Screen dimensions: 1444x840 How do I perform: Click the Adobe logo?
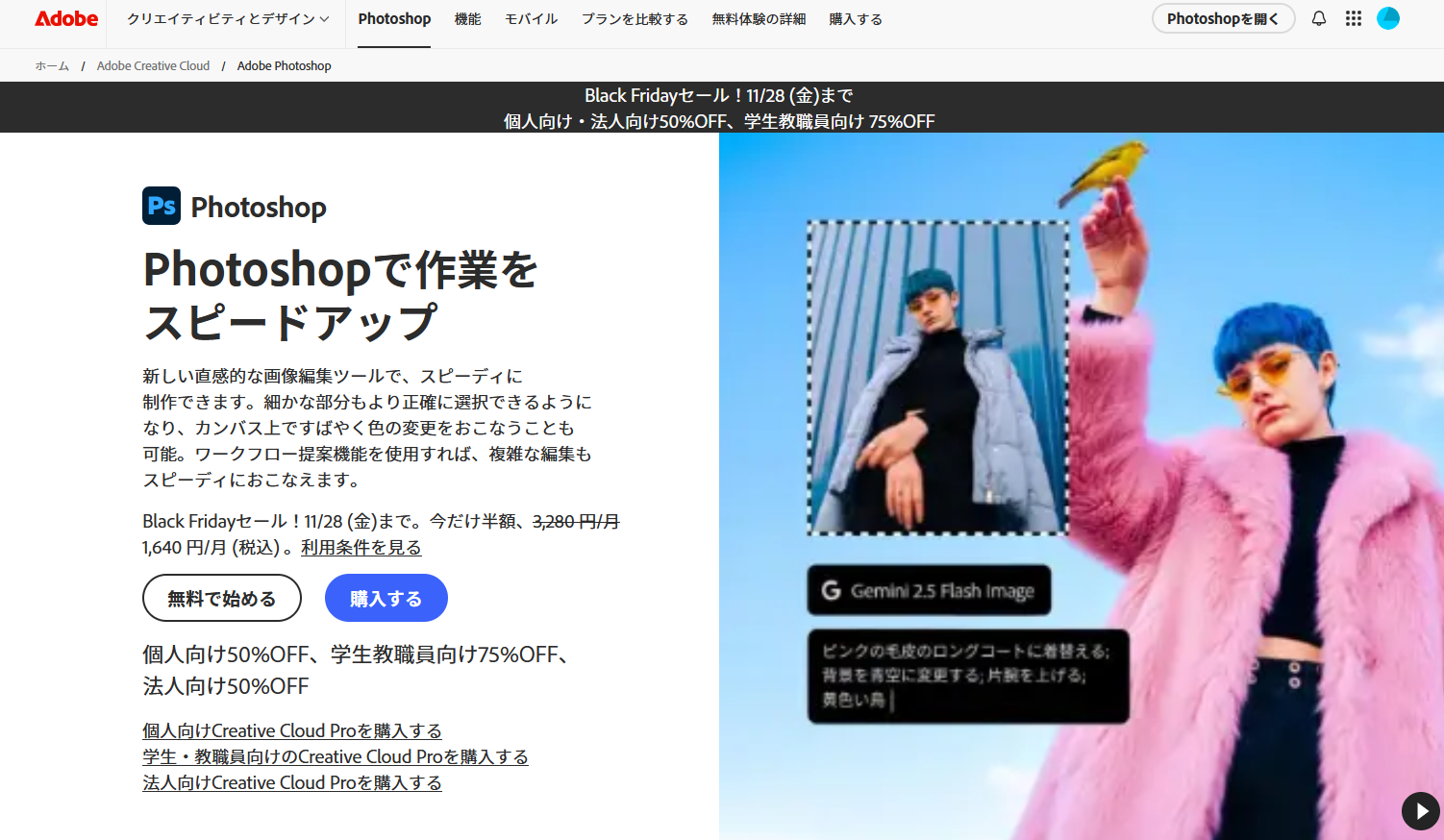66,19
